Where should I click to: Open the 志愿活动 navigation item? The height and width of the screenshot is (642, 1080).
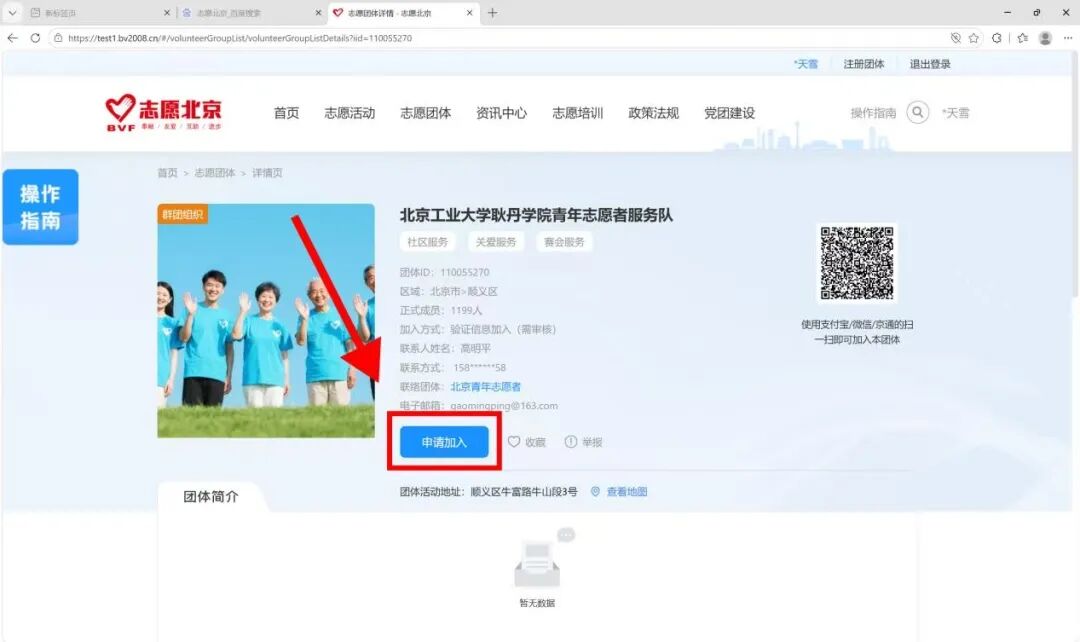tap(350, 113)
